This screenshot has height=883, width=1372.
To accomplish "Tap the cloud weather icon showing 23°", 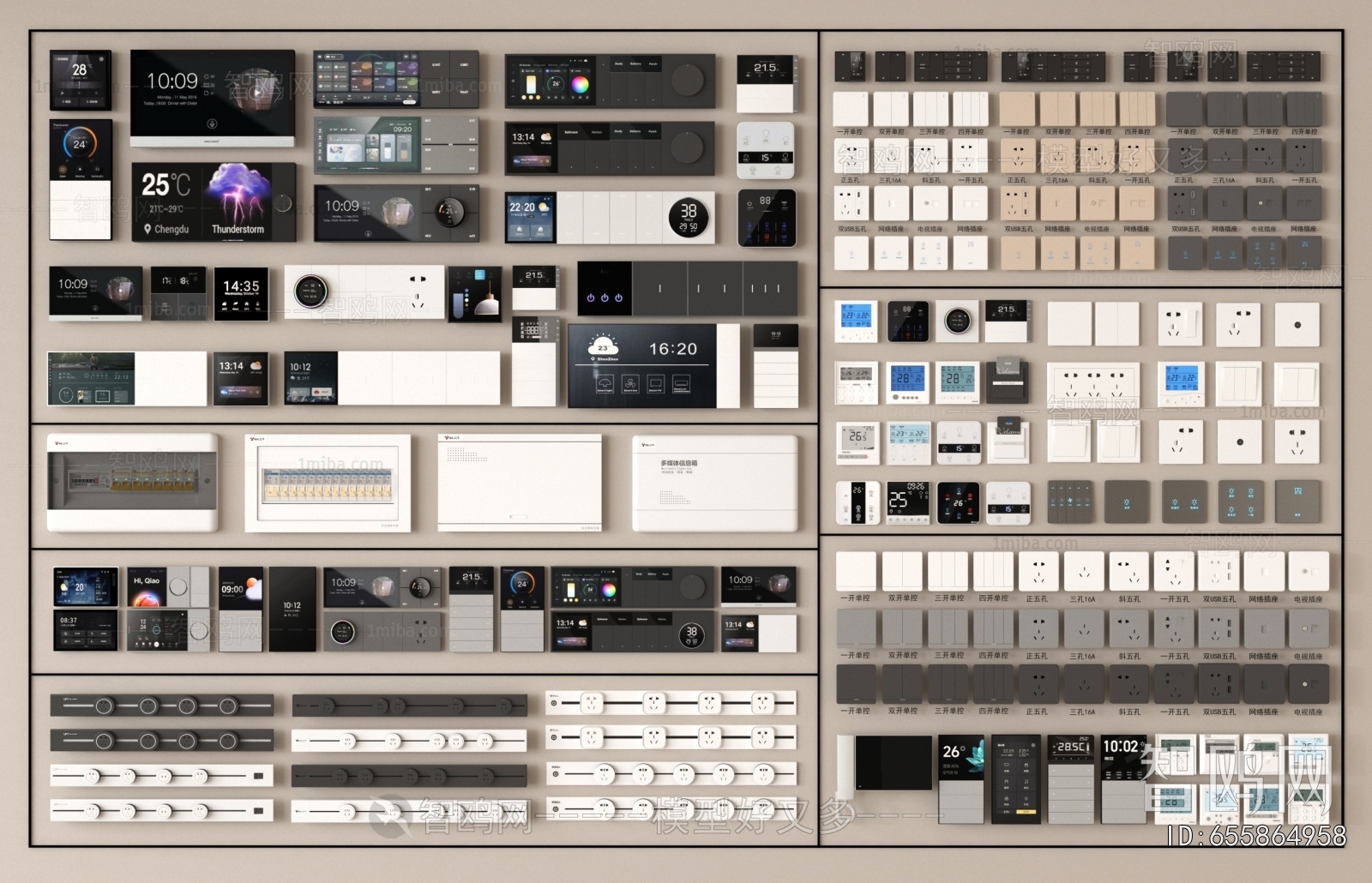I will coord(604,347).
